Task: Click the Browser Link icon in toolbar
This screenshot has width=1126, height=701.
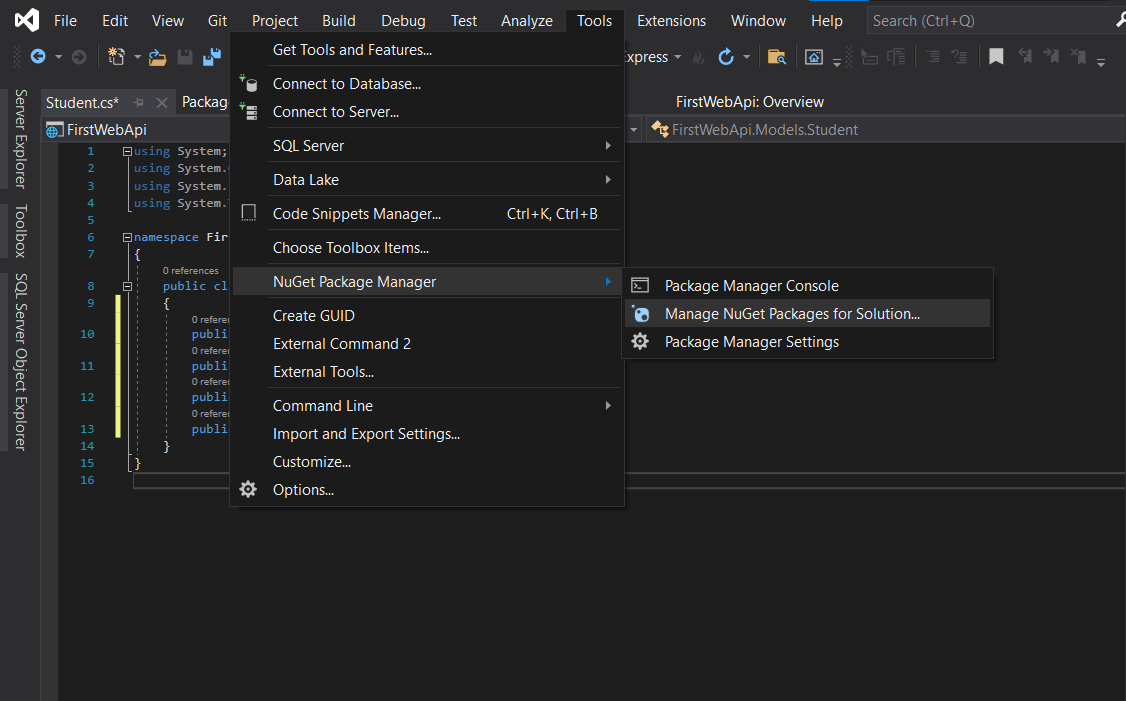Action: (x=814, y=57)
